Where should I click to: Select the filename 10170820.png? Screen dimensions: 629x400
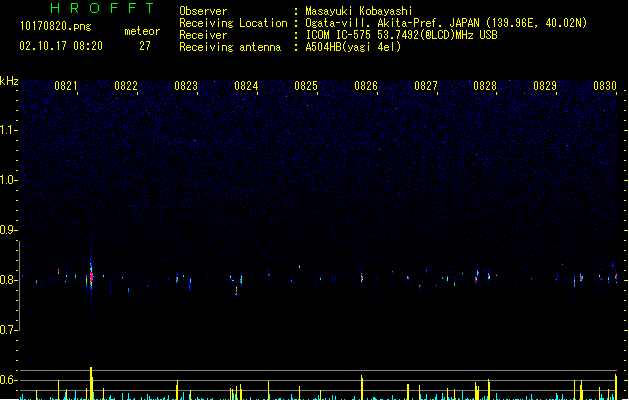[x=55, y=26]
